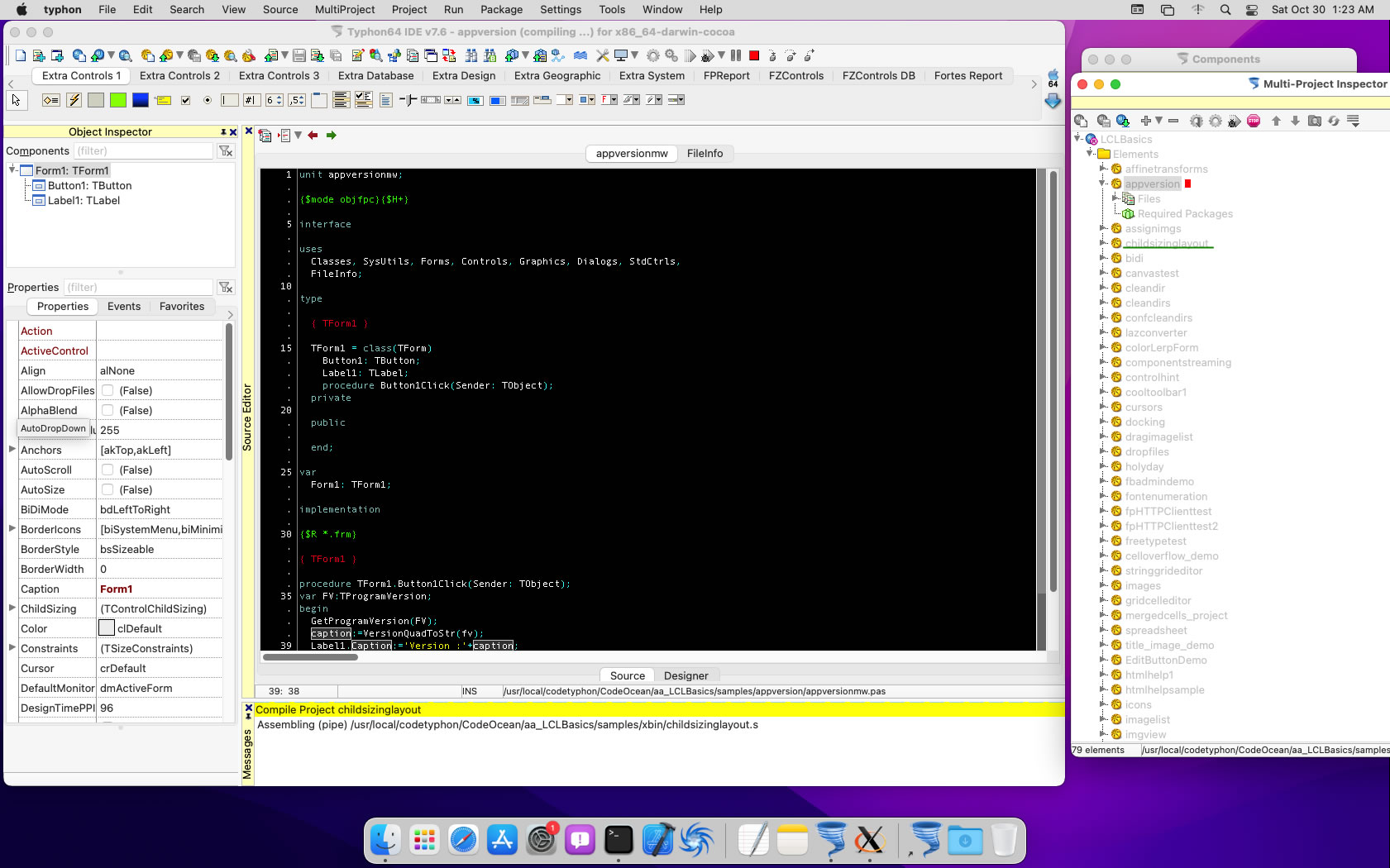Click the green jump forward arrow above the source editor
The width and height of the screenshot is (1390, 868).
pos(331,136)
